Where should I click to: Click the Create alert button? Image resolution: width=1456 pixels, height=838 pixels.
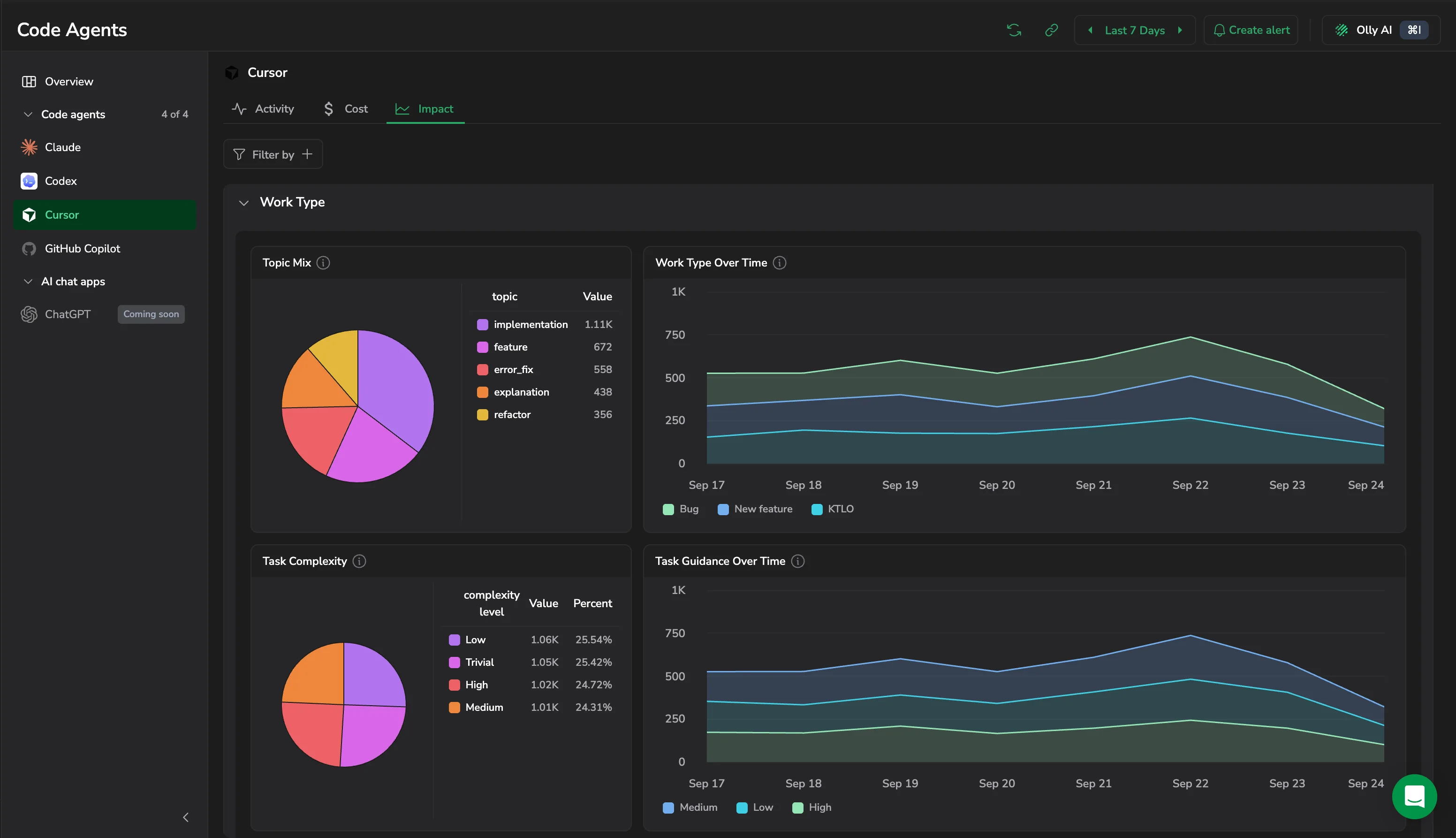(x=1251, y=30)
